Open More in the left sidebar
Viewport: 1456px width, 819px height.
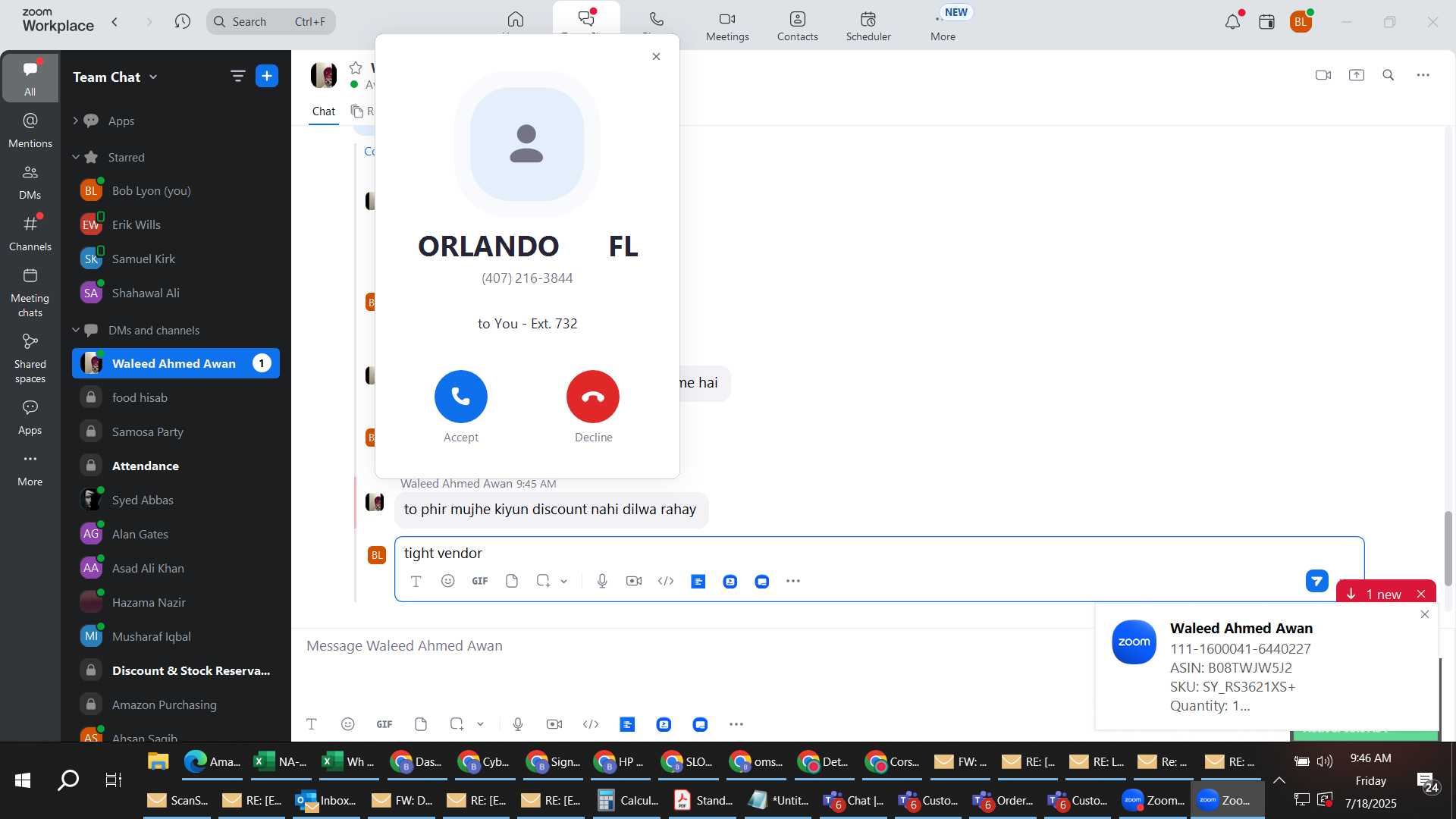click(30, 469)
